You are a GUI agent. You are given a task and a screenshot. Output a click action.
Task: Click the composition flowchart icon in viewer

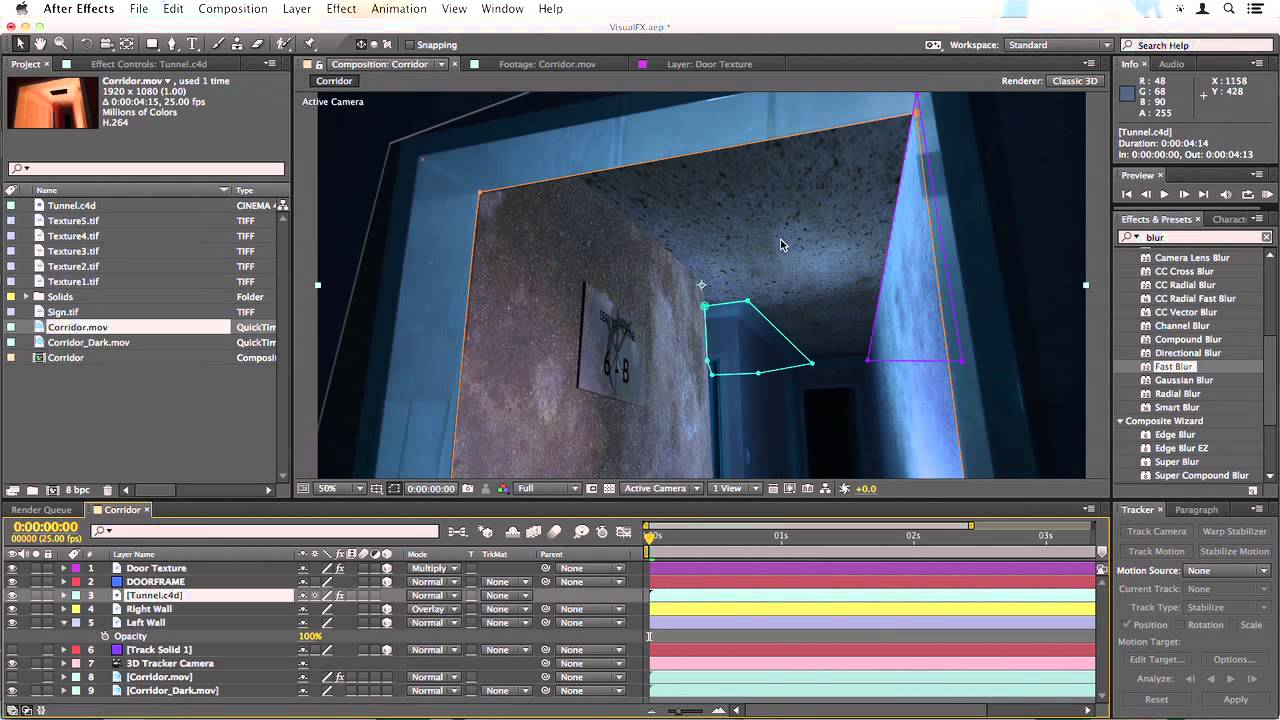pyautogui.click(x=825, y=489)
